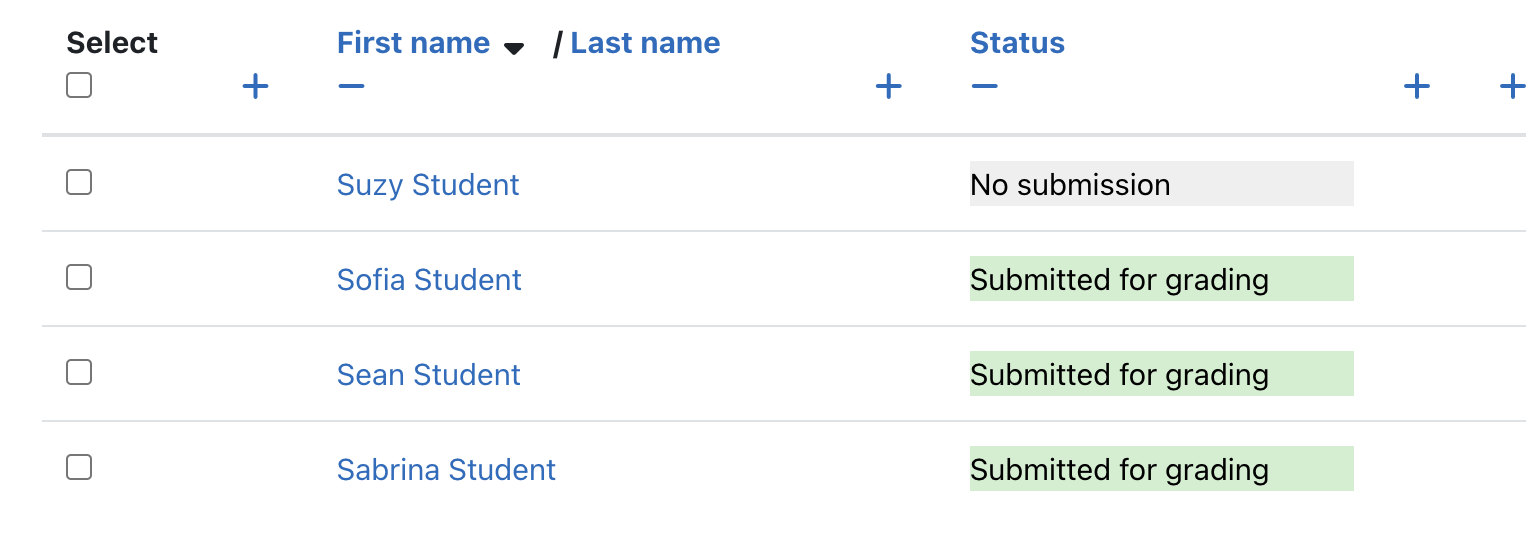
Task: Sort by the Status column header
Action: click(x=1017, y=43)
